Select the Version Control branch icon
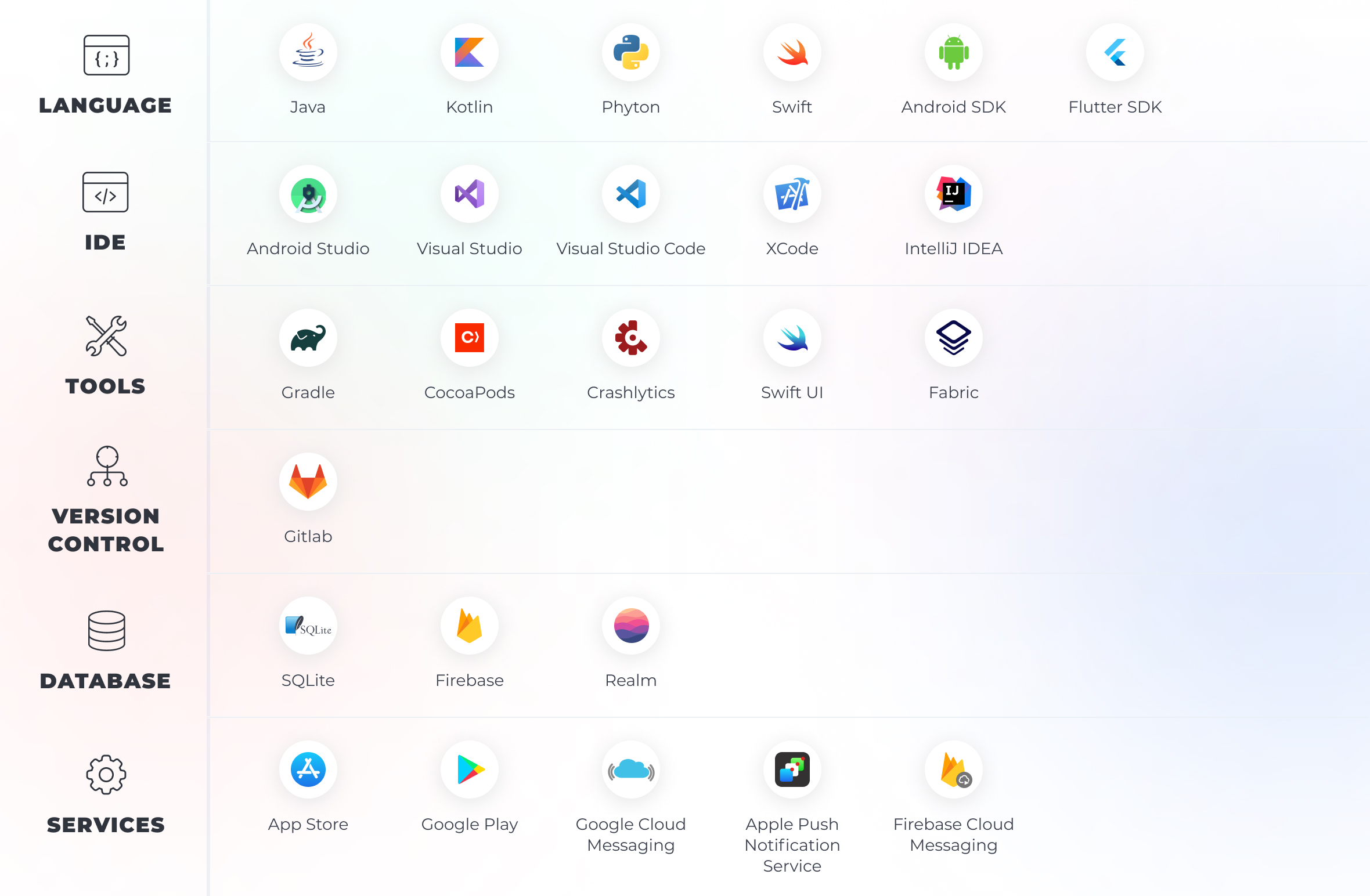This screenshot has width=1370, height=896. tap(107, 466)
